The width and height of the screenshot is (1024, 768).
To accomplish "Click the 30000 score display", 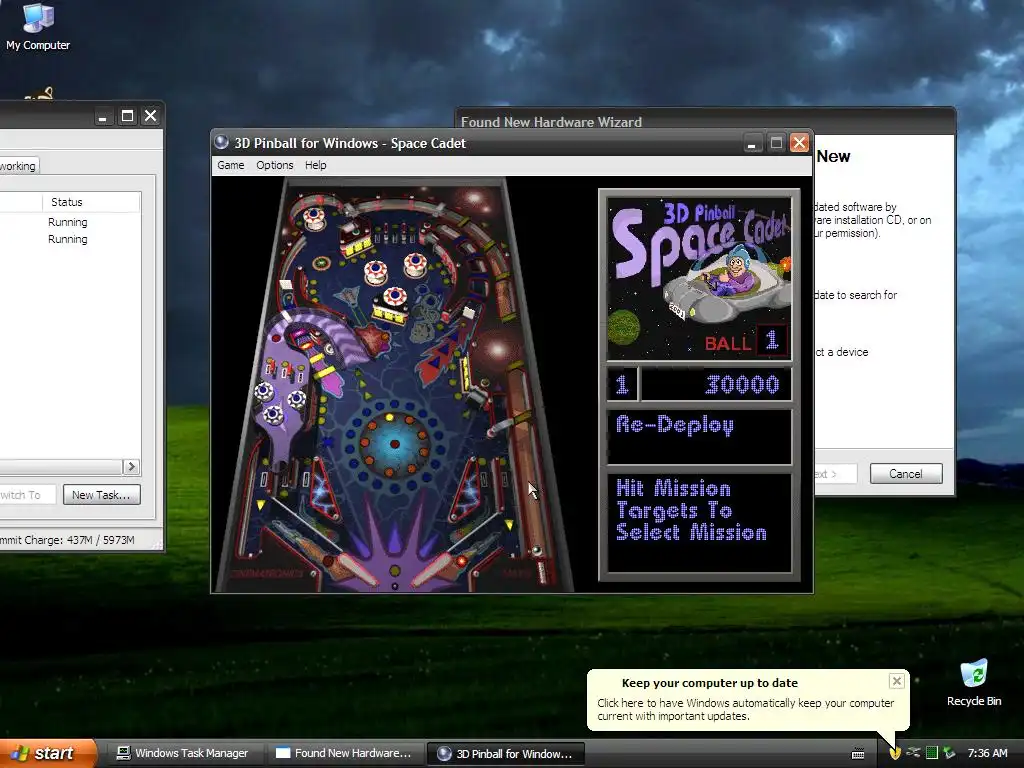I will (x=716, y=384).
